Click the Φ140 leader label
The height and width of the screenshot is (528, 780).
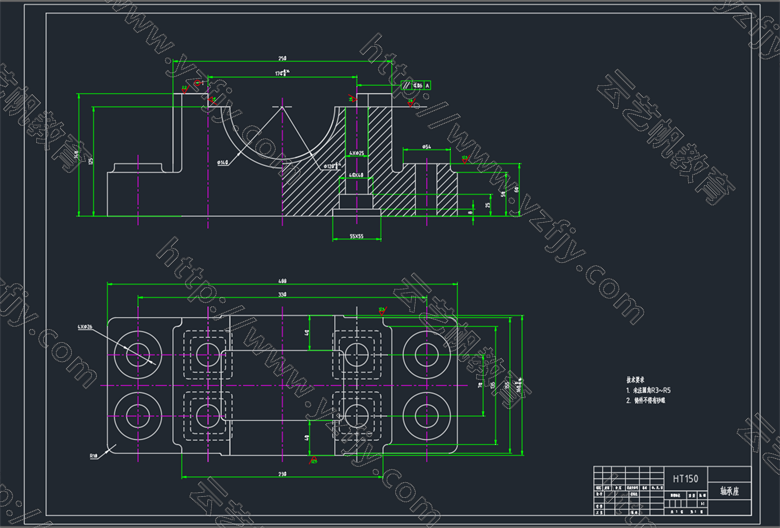[x=222, y=162]
